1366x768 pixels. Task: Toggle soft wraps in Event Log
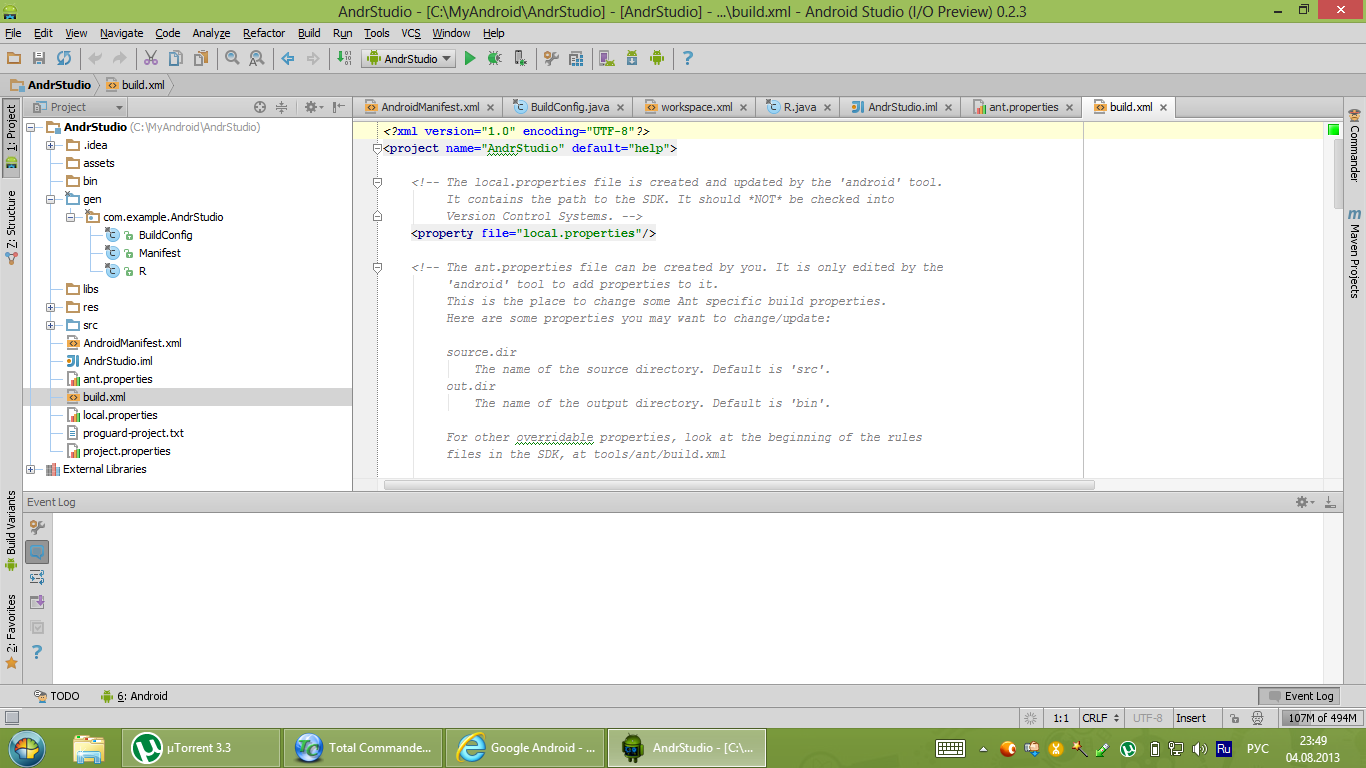37,577
